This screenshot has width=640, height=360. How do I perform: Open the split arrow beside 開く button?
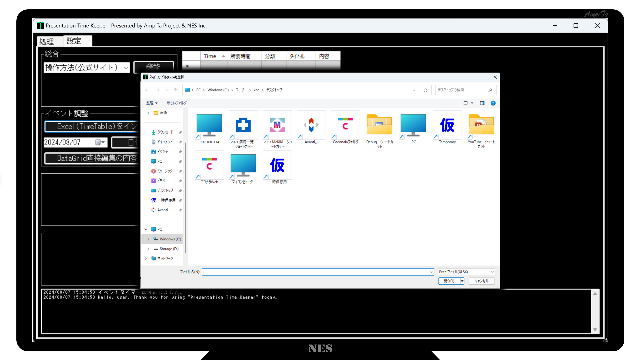[462, 281]
